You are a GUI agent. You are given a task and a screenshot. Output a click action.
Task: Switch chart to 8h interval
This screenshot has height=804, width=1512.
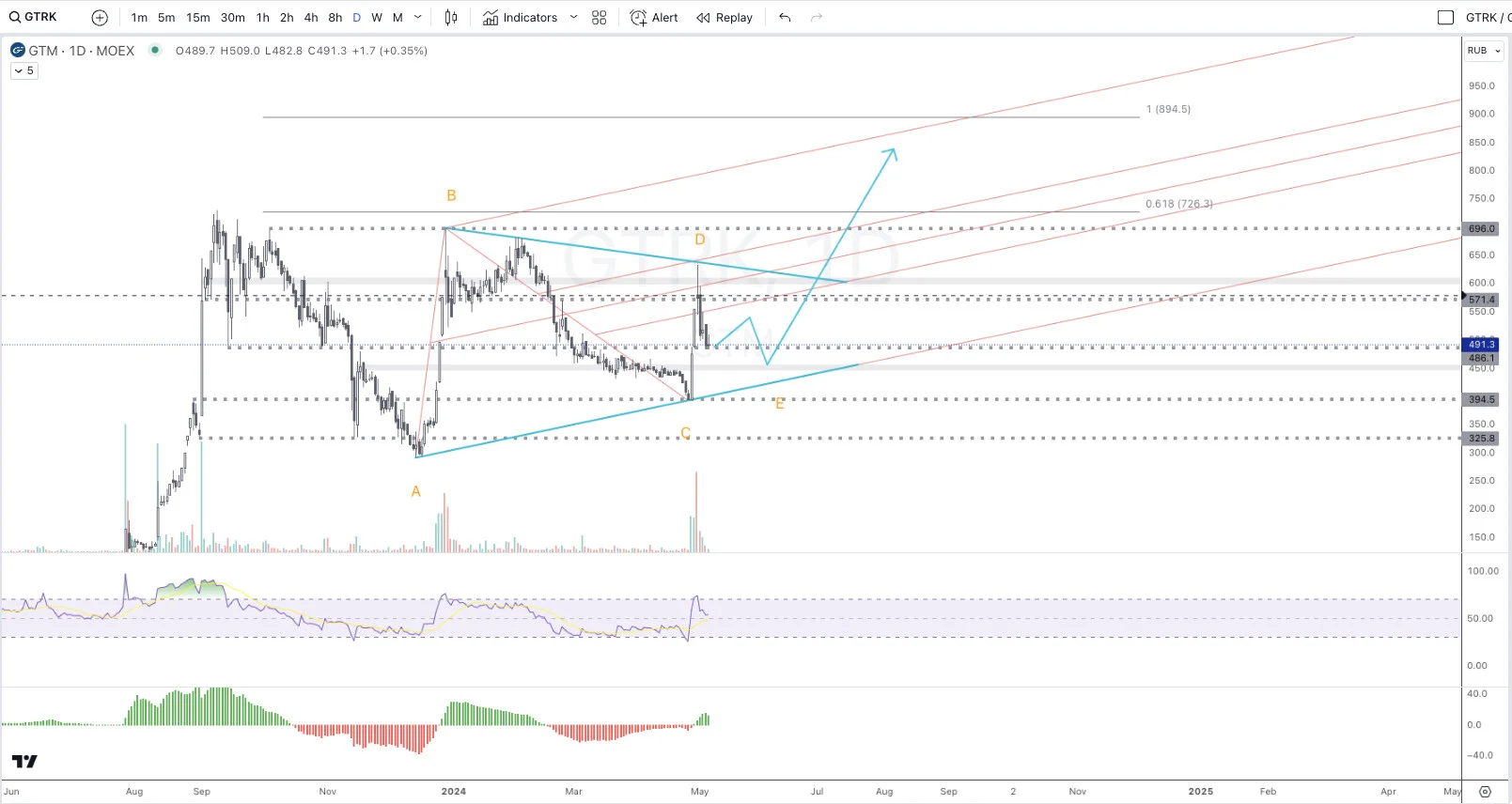335,18
